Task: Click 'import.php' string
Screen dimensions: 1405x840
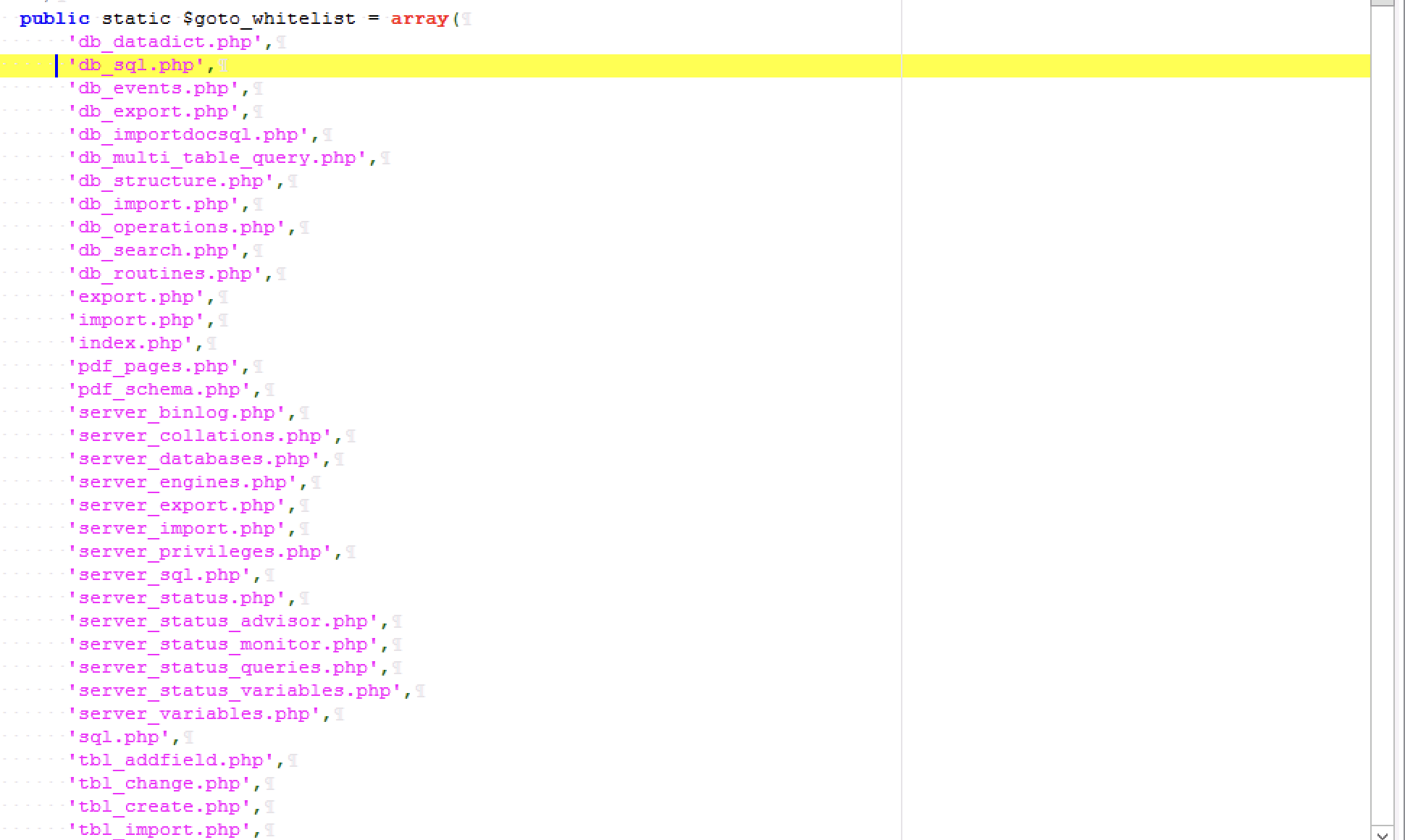Action: (136, 320)
